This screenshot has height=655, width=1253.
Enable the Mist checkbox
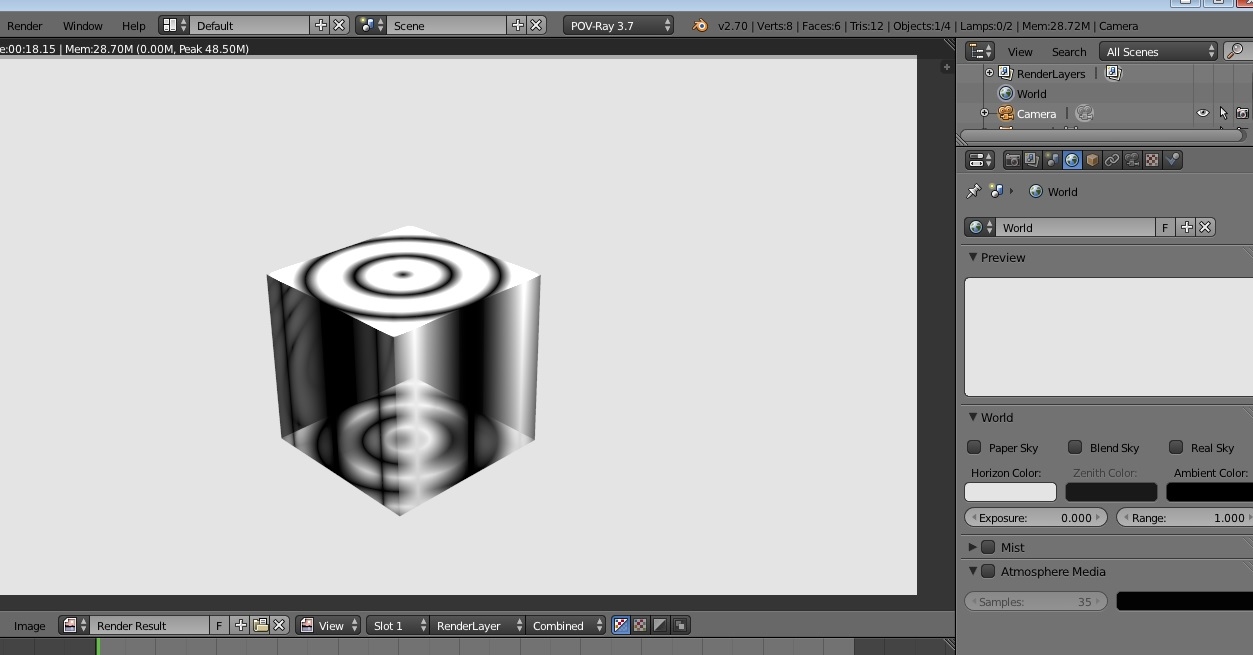988,547
